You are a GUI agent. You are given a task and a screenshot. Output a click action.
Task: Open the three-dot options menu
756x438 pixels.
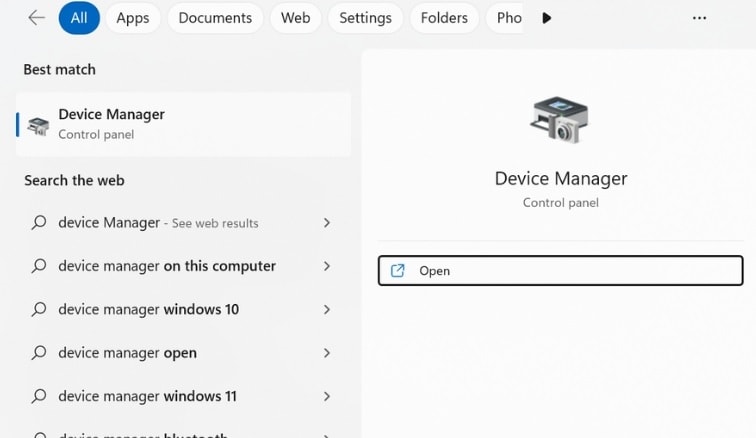[699, 18]
